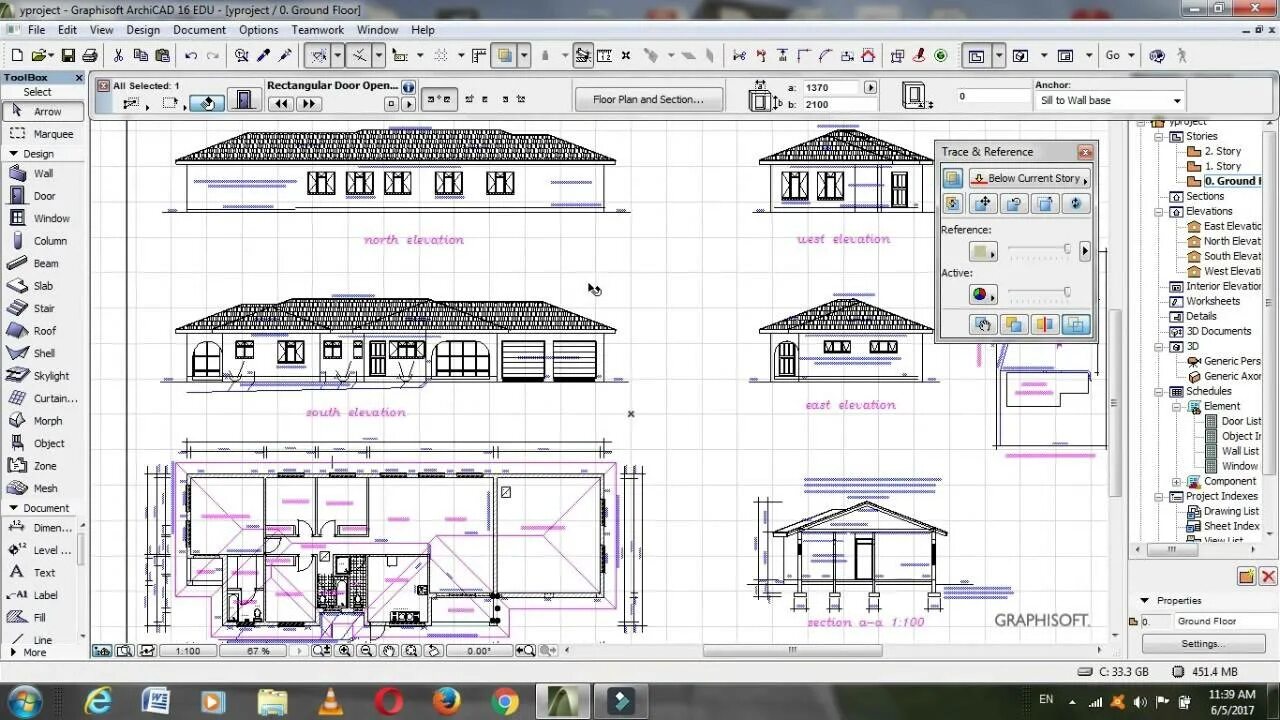
Task: Toggle Trace on/off in Trace & Reference
Action: click(x=953, y=178)
